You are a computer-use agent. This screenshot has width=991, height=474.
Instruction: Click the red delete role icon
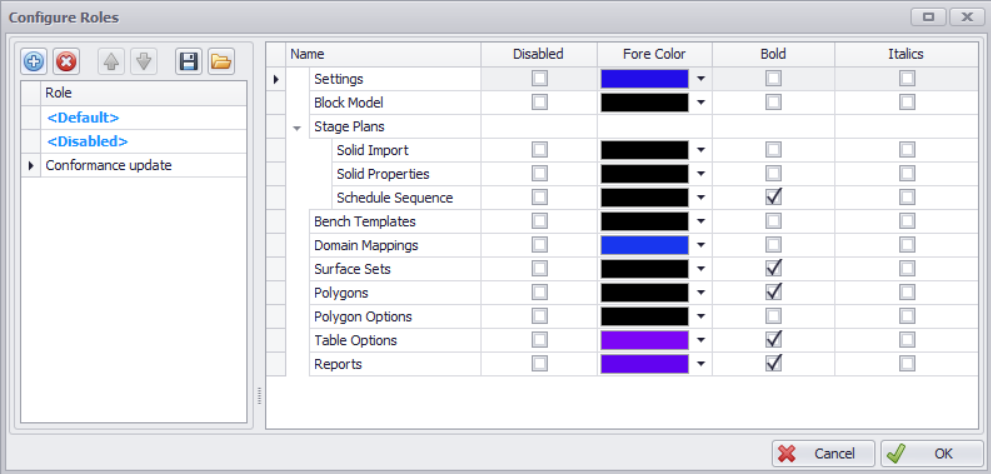click(x=66, y=62)
